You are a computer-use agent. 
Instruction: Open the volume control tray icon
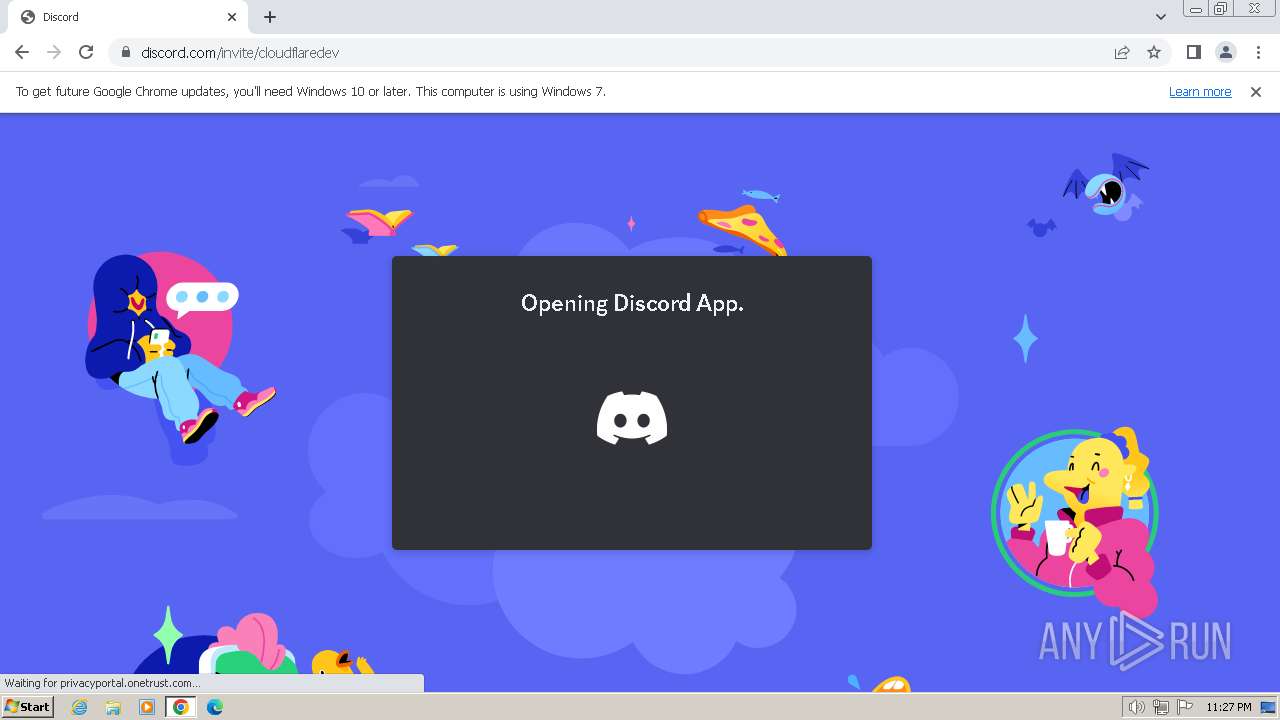(1136, 707)
